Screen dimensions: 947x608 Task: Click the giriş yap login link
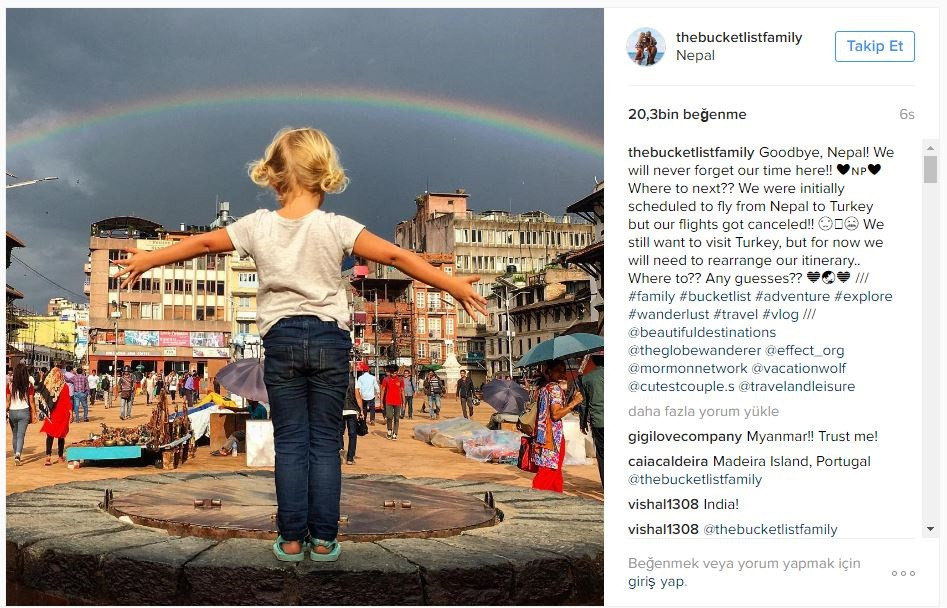(657, 582)
